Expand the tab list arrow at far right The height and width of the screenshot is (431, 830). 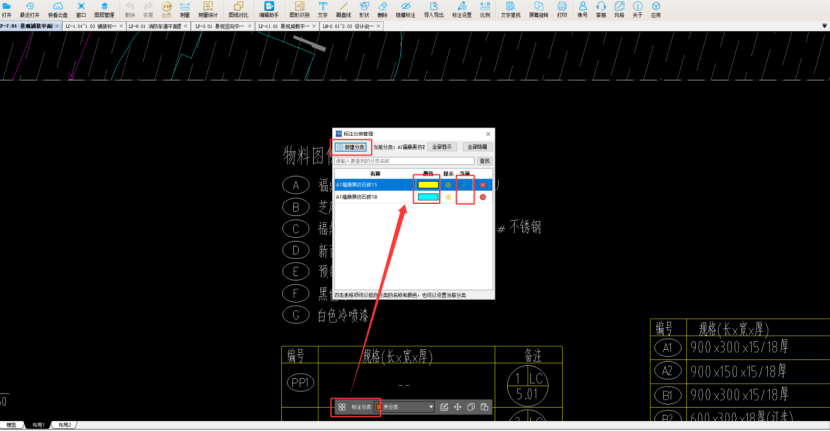point(824,26)
